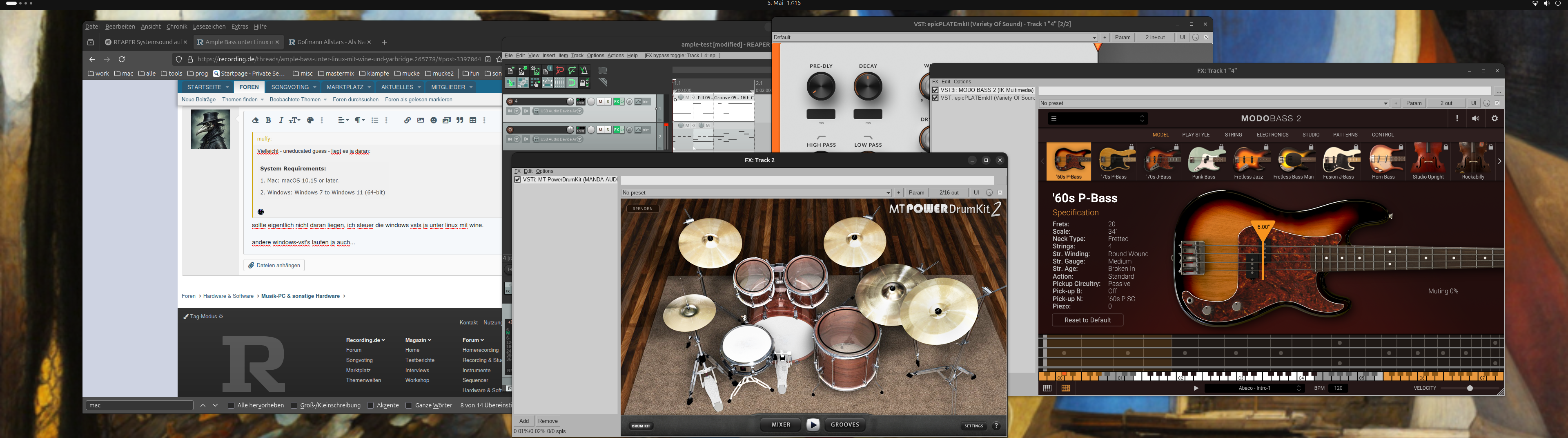Open the MODO BASS hamburger menu icon
1568x438 pixels.
pyautogui.click(x=1053, y=119)
